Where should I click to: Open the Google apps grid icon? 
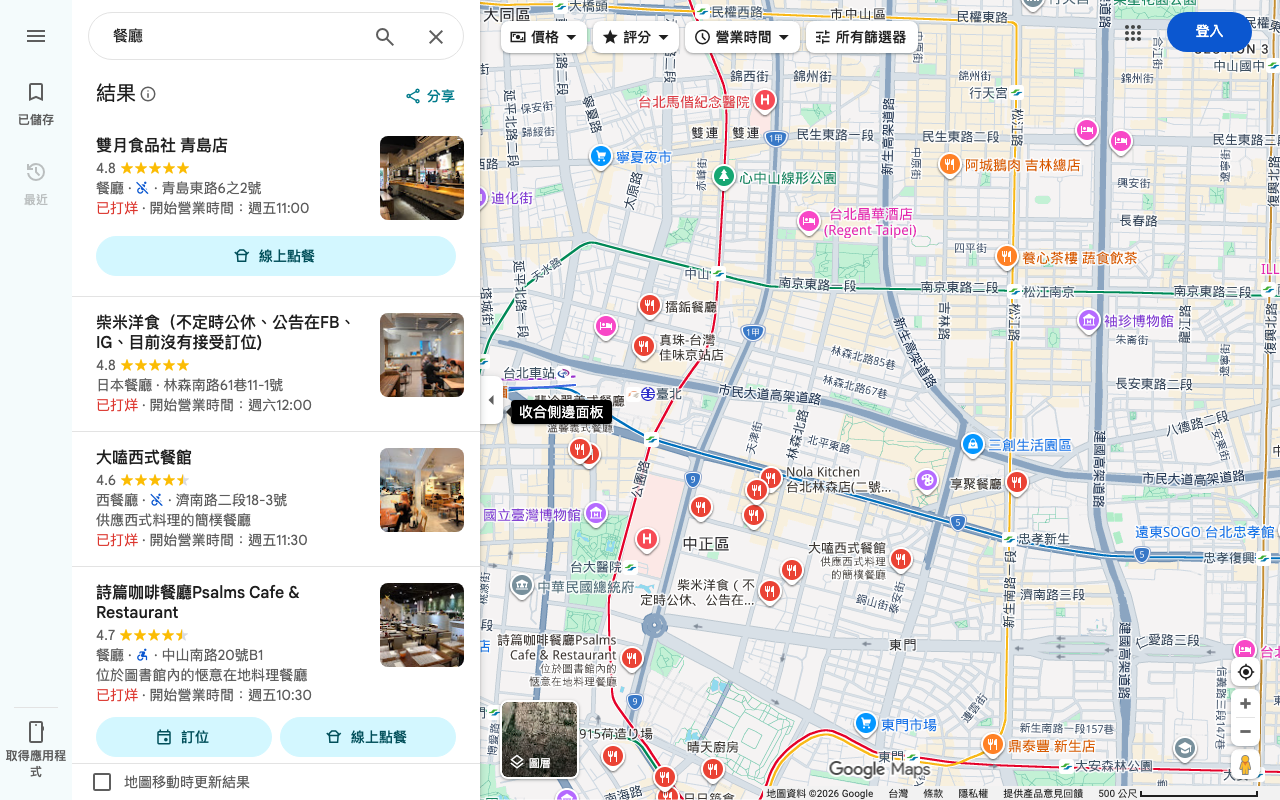coord(1132,34)
